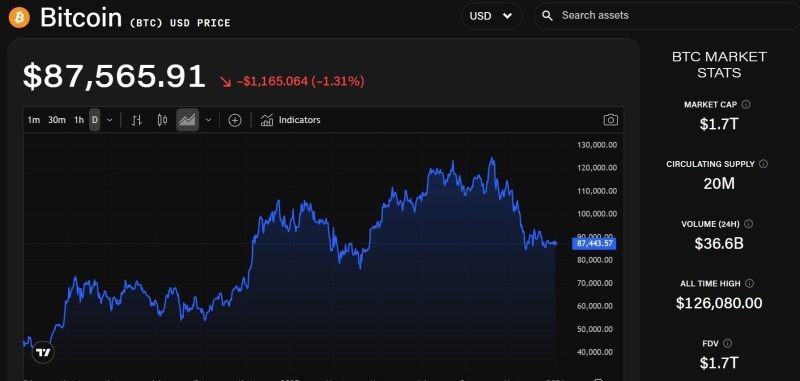Image resolution: width=800 pixels, height=381 pixels.
Task: Click the Volume (24H) info icon
Action: 748,224
